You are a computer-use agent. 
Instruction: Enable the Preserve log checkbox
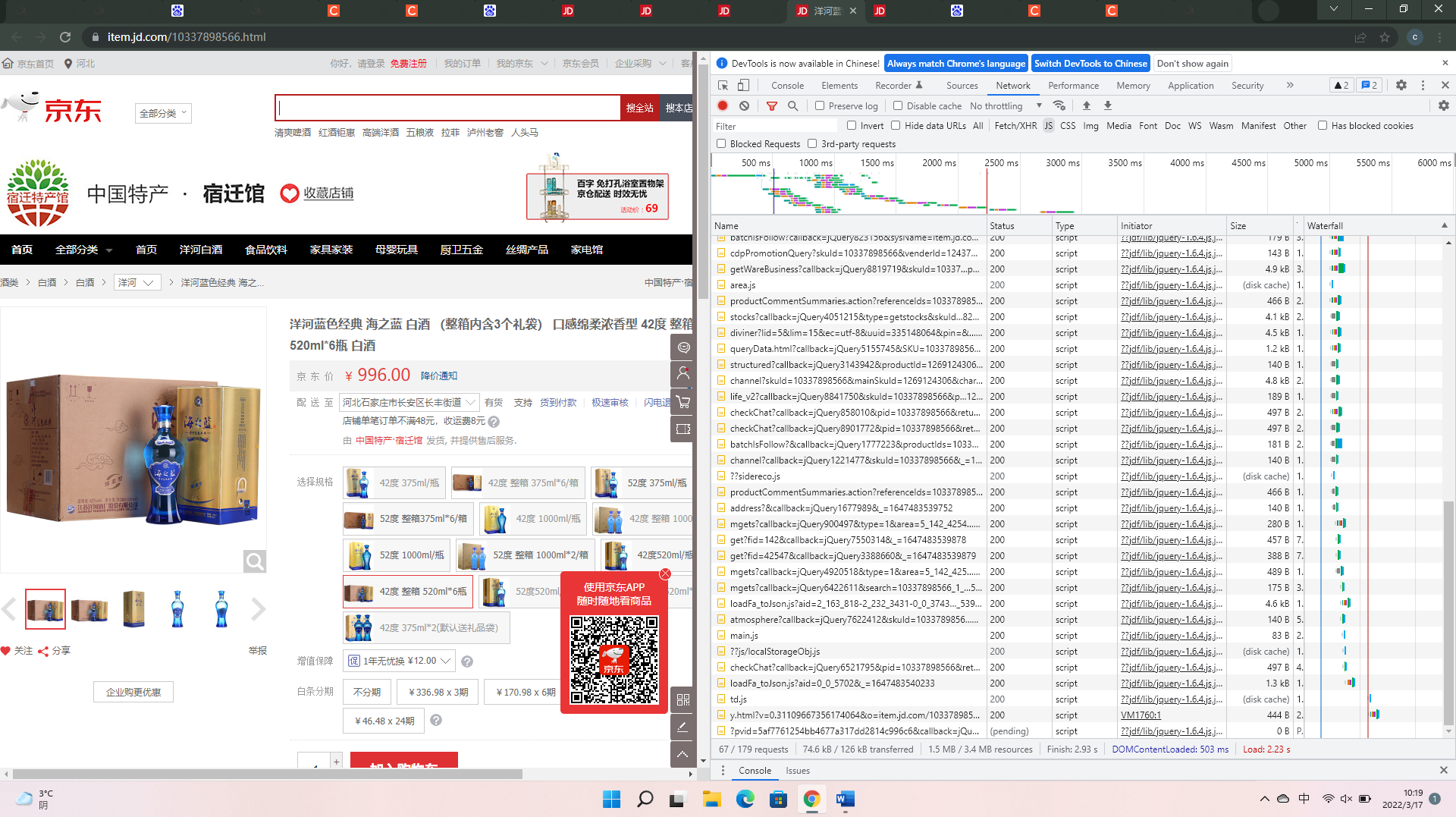[x=820, y=106]
